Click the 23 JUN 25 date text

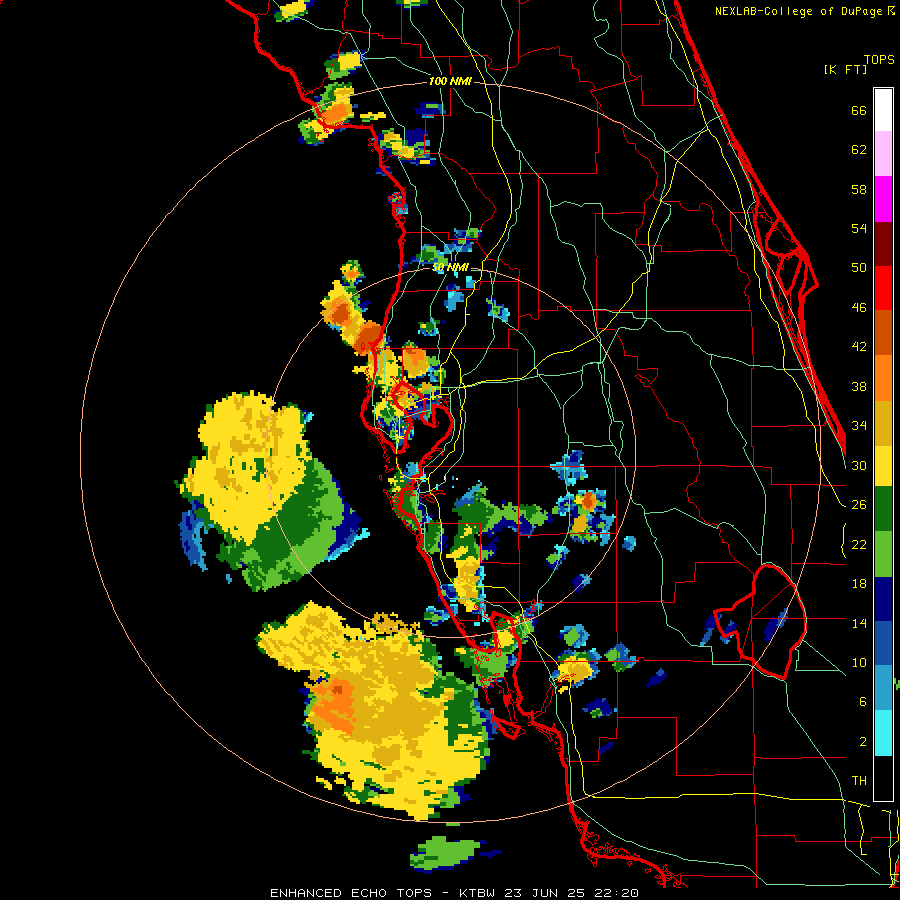point(546,893)
